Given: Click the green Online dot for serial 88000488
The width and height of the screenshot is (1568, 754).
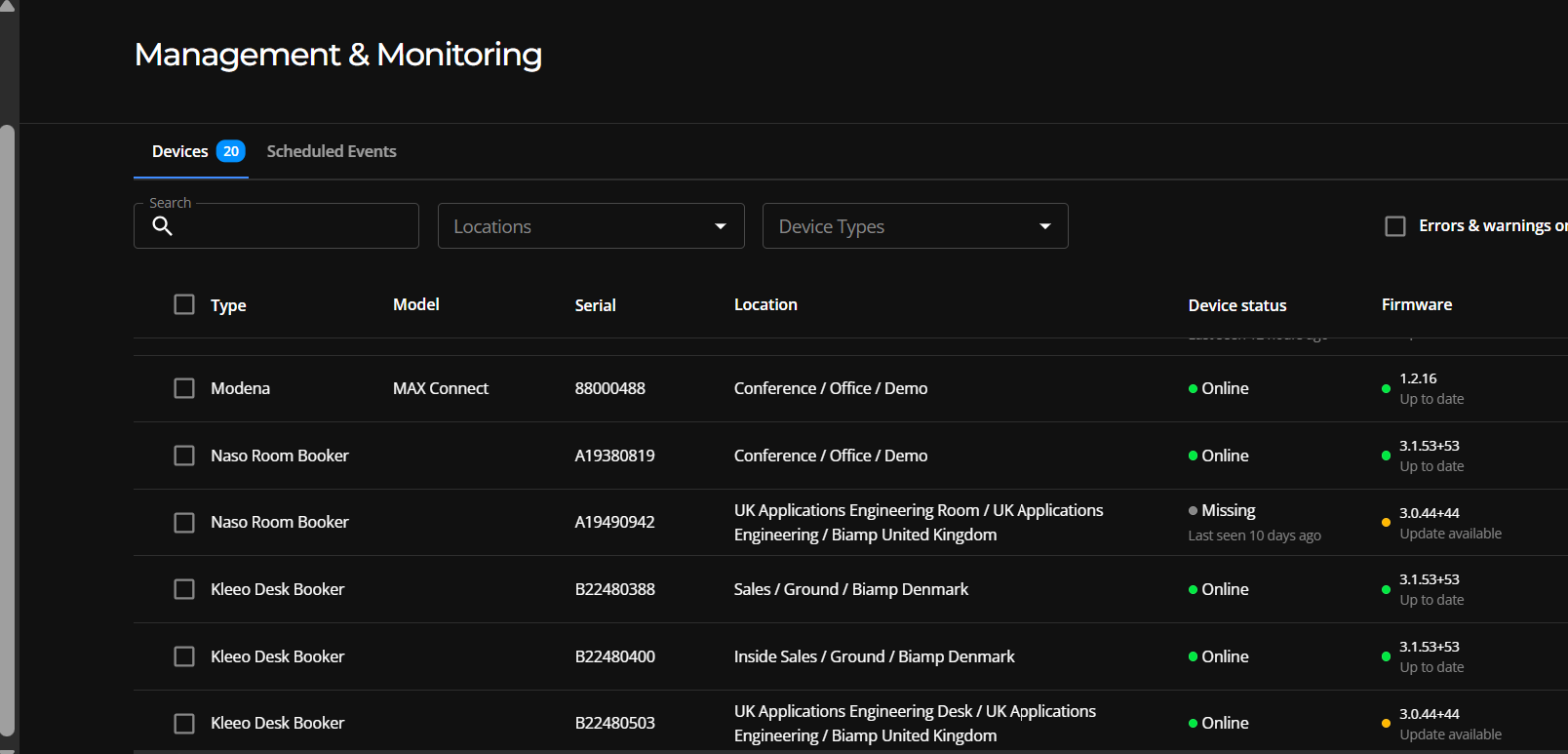Looking at the screenshot, I should click(x=1193, y=389).
